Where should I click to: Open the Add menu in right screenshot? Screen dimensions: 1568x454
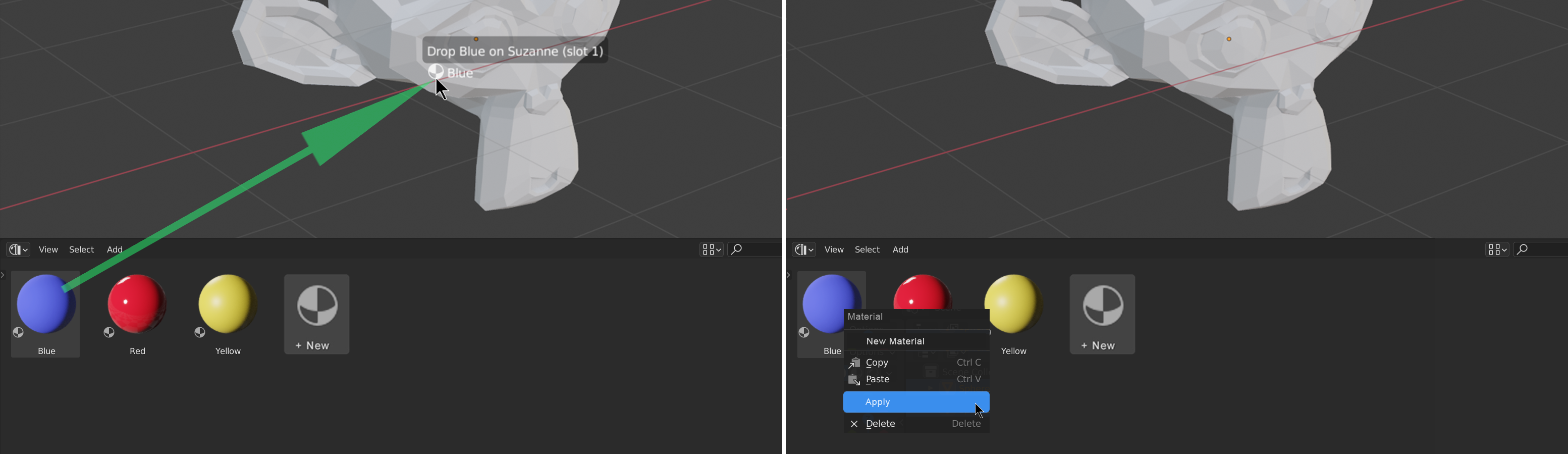pyautogui.click(x=901, y=249)
